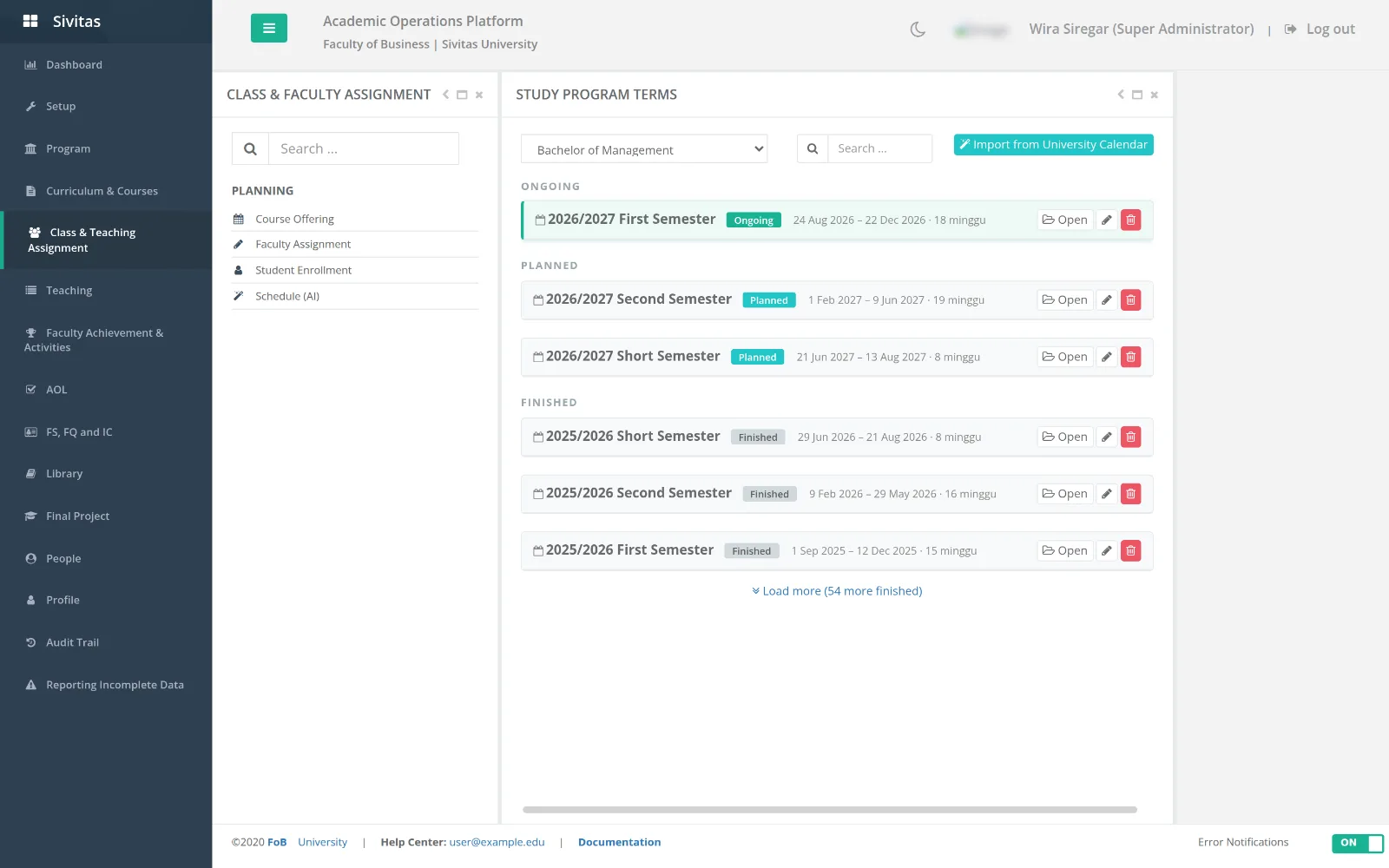This screenshot has width=1389, height=868.
Task: Focus the Study Program Terms search field
Action: [x=879, y=148]
